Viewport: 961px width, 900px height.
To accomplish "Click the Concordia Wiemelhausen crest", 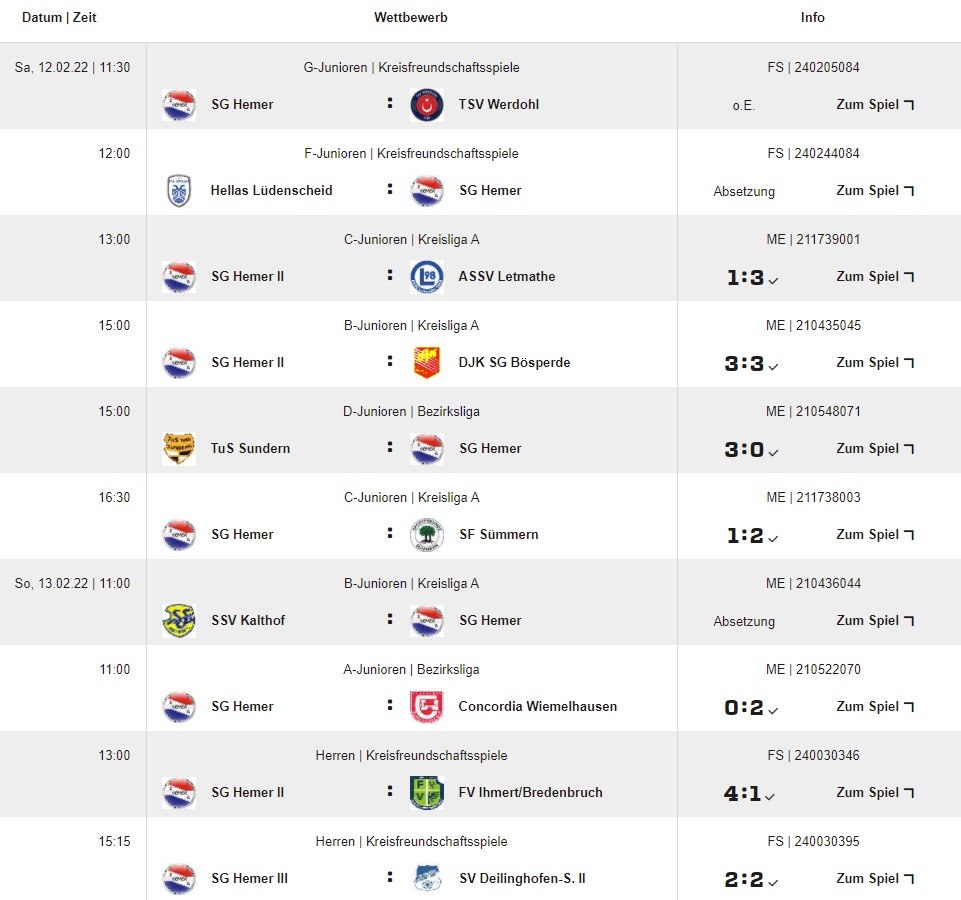I will pos(427,707).
